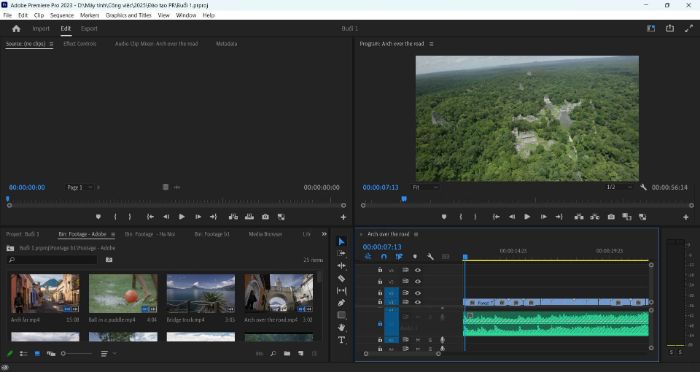Image resolution: width=700 pixels, height=372 pixels.
Task: Open Program monitor settings wrench
Action: (643, 188)
